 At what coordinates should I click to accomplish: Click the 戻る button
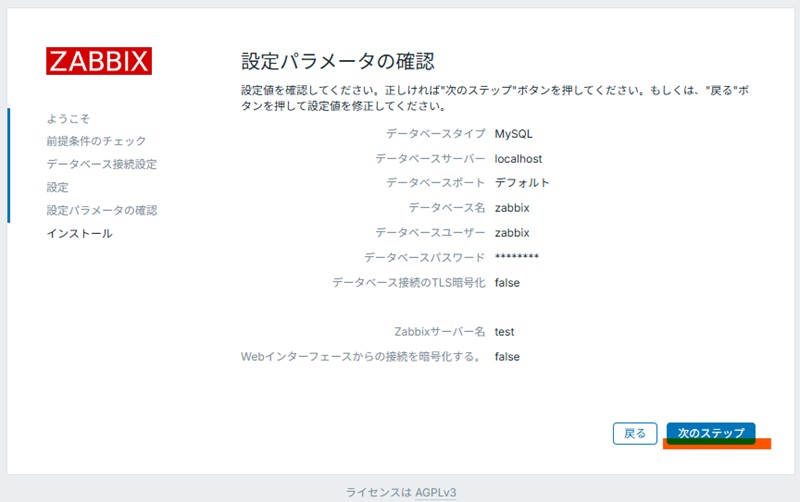point(635,433)
